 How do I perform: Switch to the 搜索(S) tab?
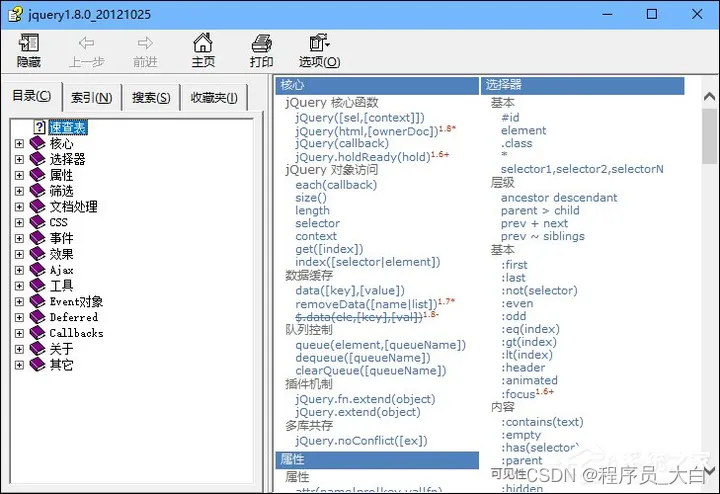coord(151,97)
